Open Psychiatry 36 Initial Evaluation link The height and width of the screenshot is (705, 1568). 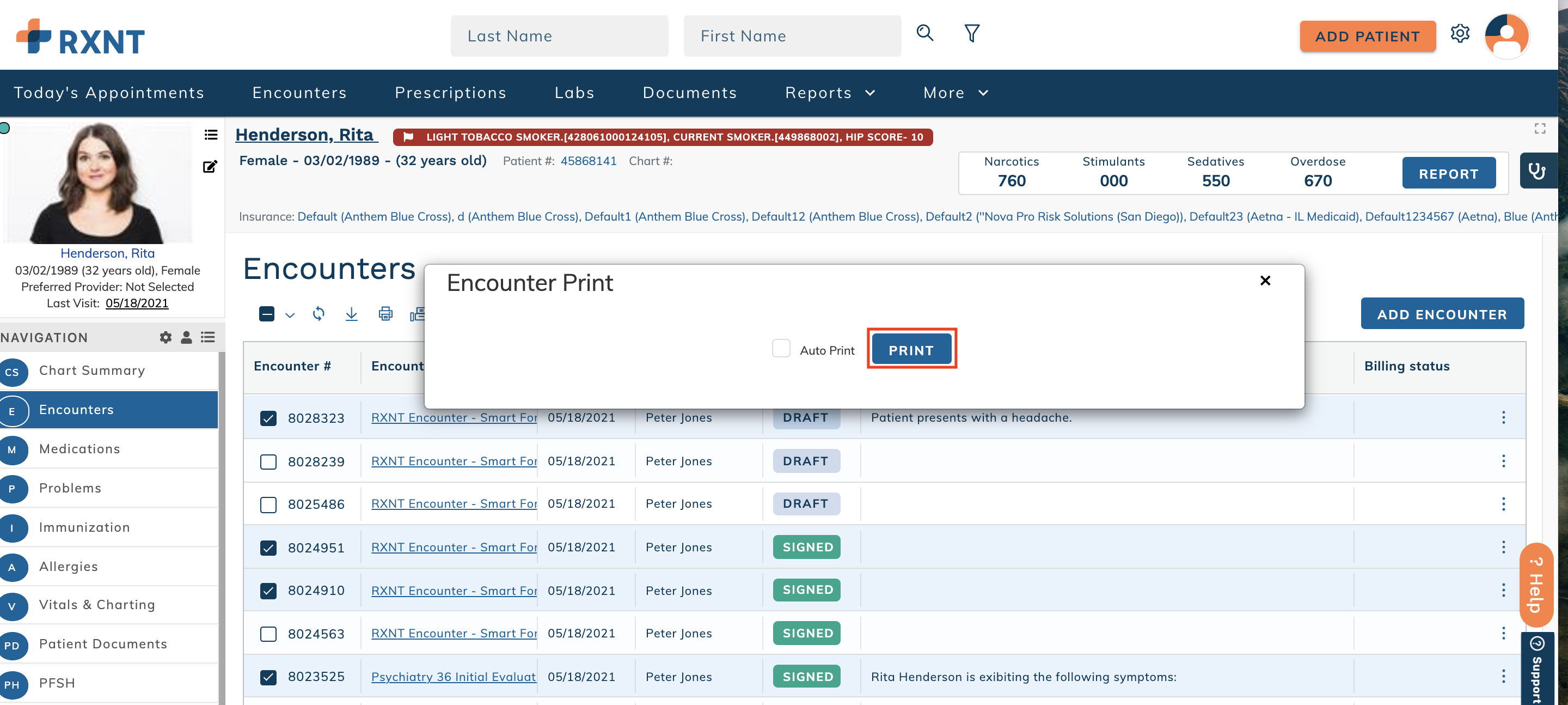point(454,676)
